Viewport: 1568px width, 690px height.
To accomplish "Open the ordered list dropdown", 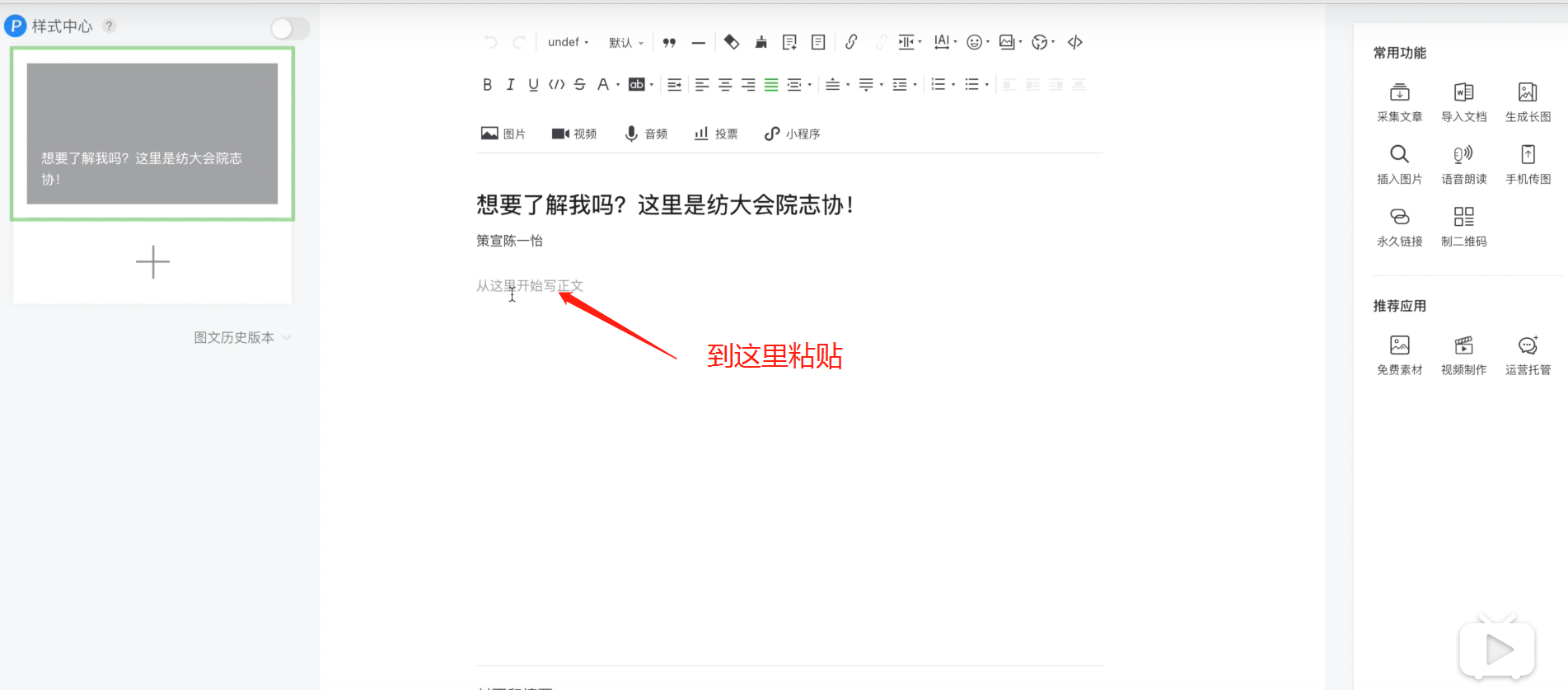I will pyautogui.click(x=943, y=85).
